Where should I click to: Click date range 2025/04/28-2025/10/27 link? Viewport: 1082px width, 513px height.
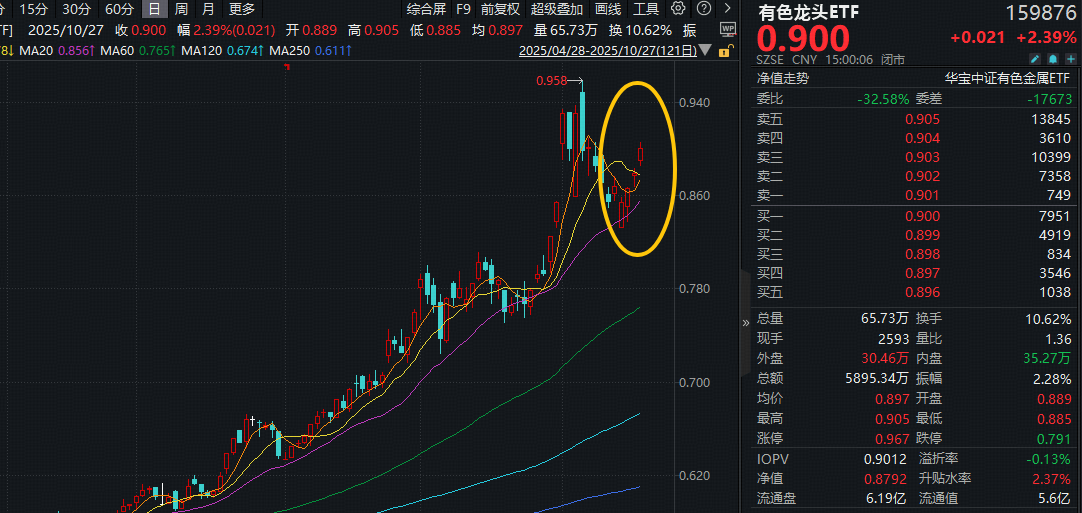tap(607, 50)
